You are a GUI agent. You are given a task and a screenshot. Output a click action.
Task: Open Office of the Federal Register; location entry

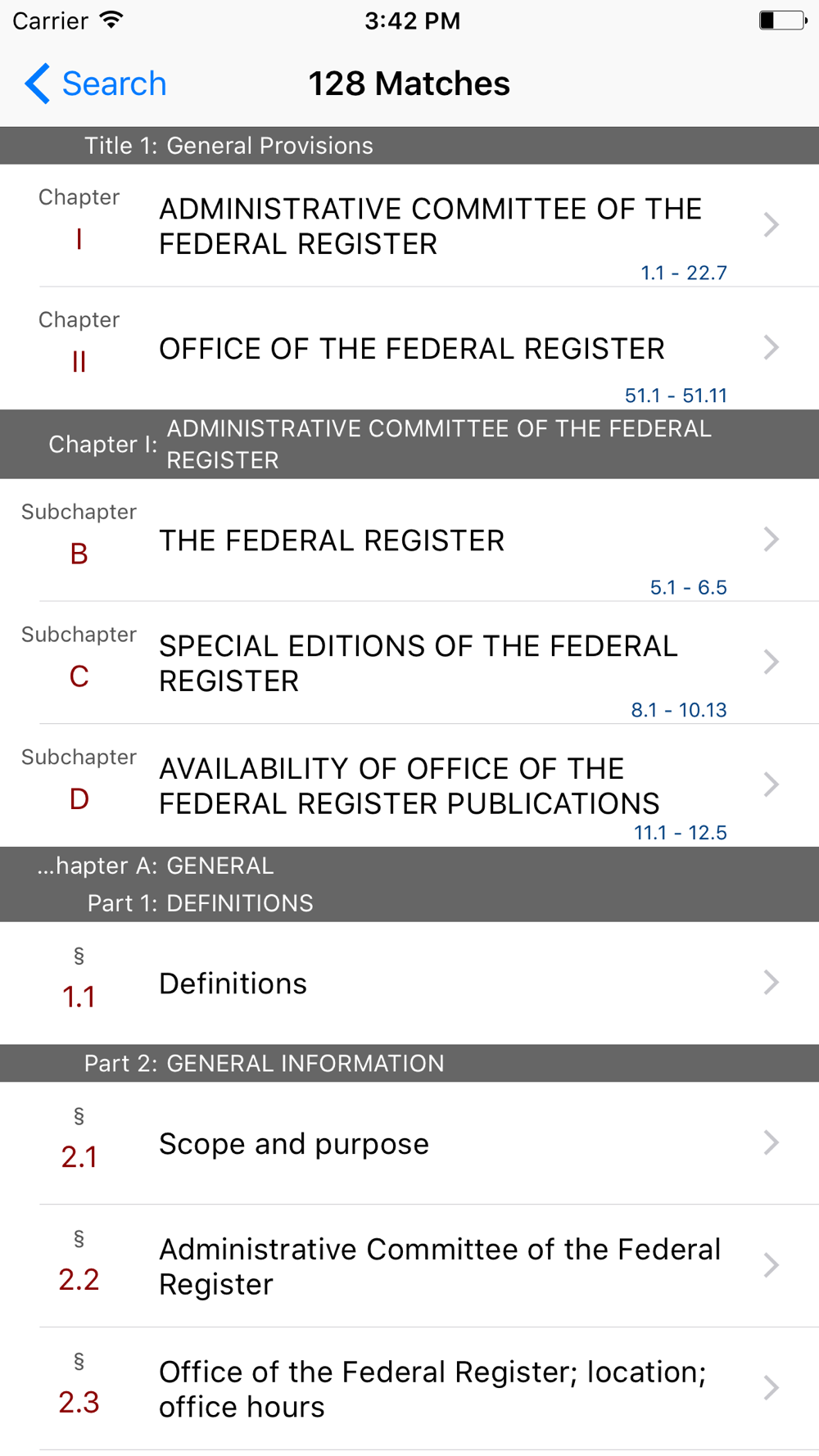[409, 1389]
